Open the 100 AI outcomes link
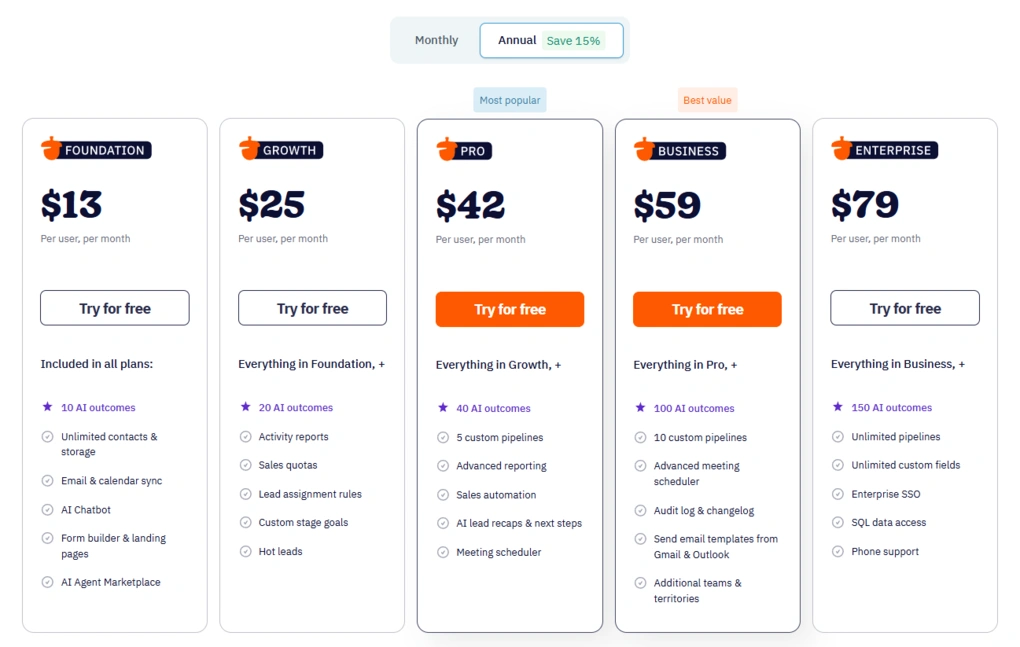This screenshot has width=1020, height=647. tap(694, 408)
